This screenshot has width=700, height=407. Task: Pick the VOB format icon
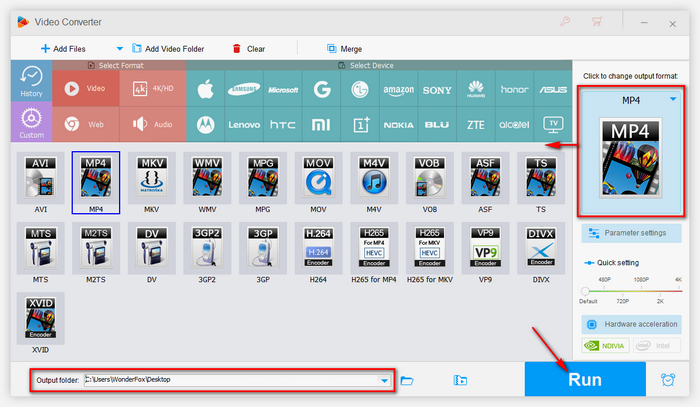[429, 179]
